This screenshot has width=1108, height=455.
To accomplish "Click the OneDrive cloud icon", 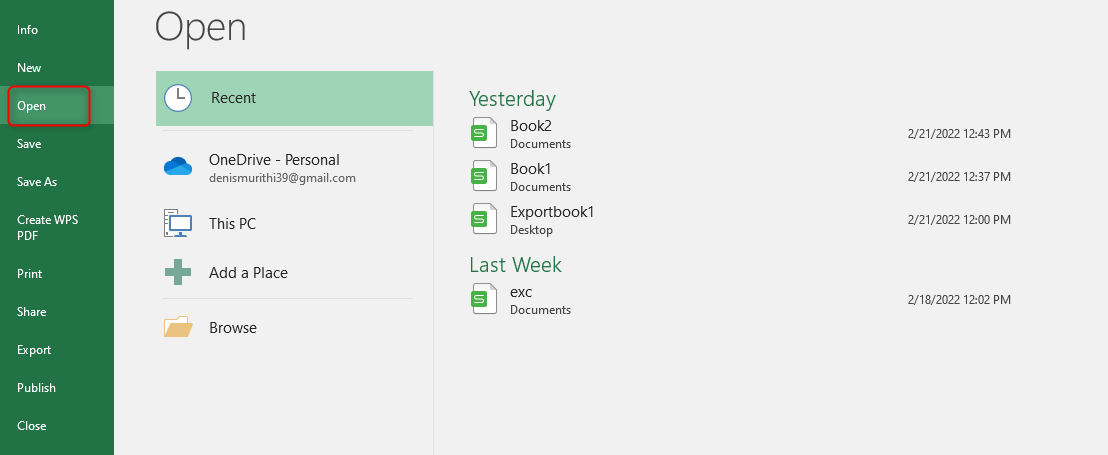I will 178,167.
